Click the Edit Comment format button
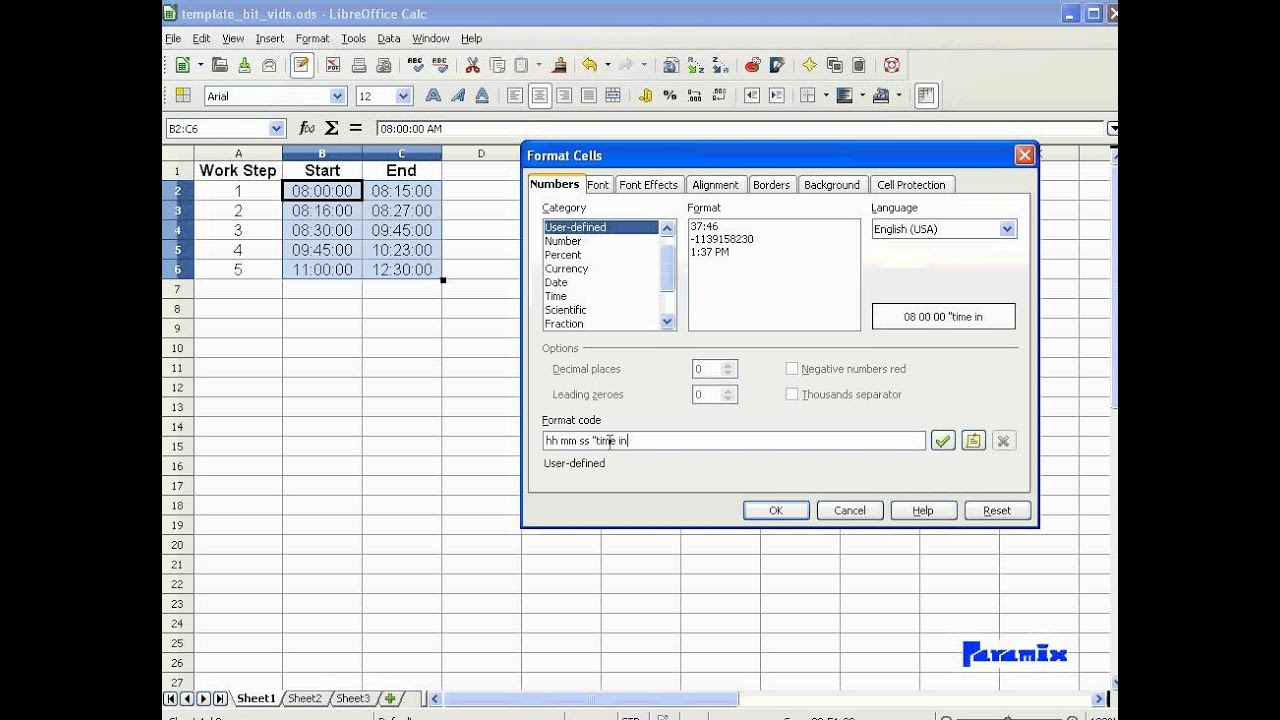Screen dimensions: 1280x720 click(973, 441)
